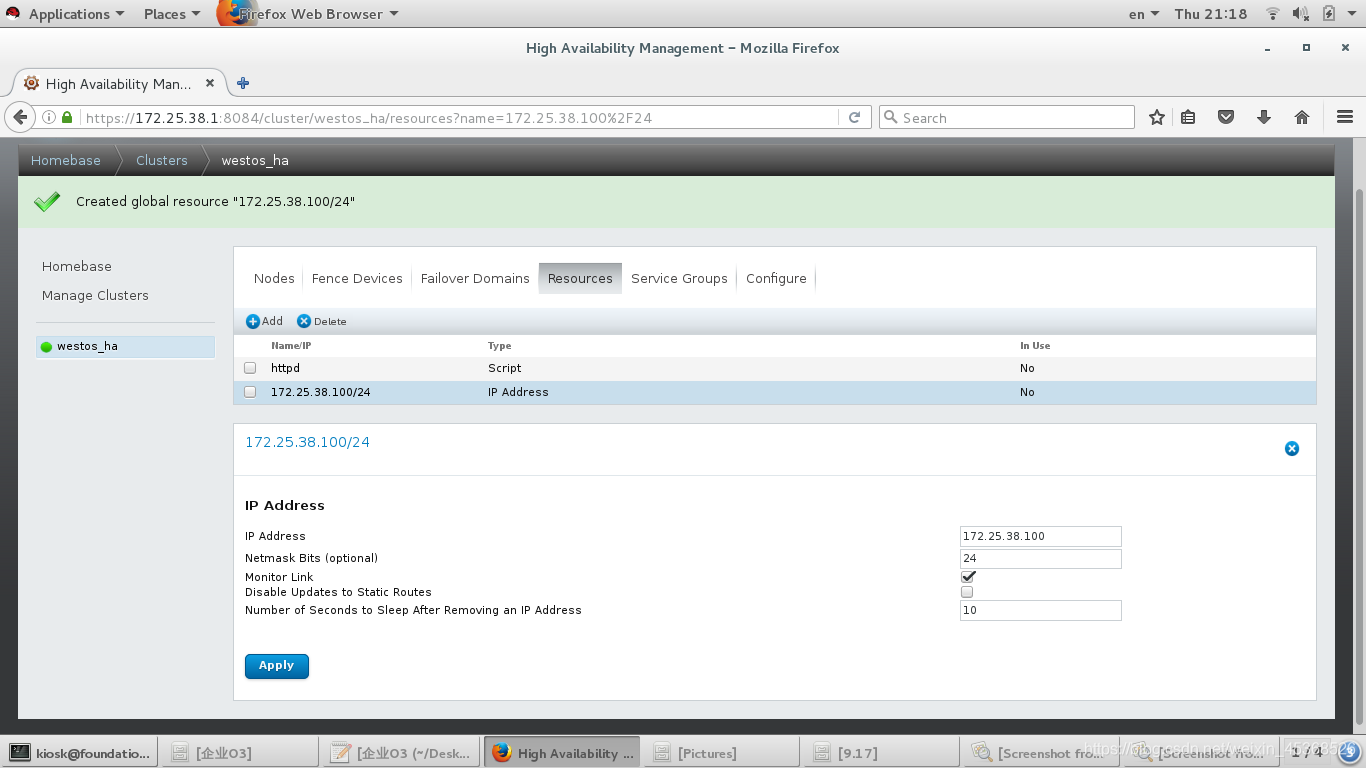Open a new tab with plus icon

click(x=243, y=83)
